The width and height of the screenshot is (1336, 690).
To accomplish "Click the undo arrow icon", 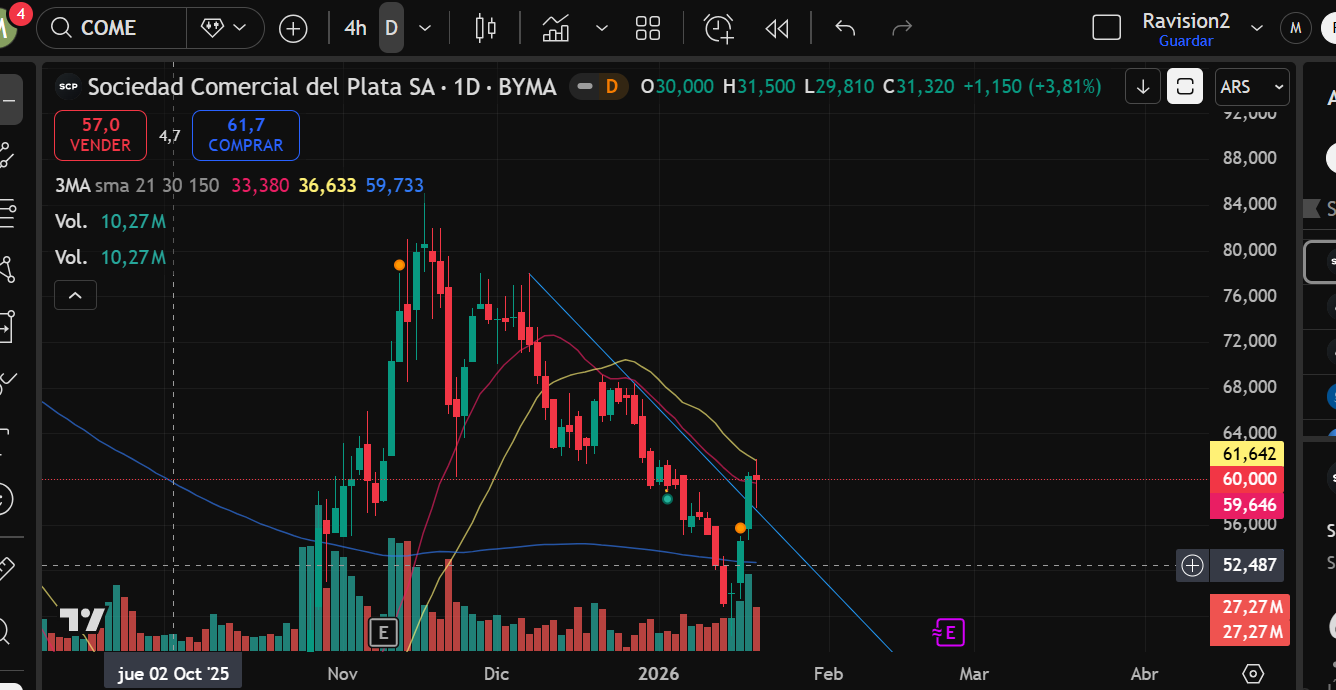I will click(x=844, y=27).
